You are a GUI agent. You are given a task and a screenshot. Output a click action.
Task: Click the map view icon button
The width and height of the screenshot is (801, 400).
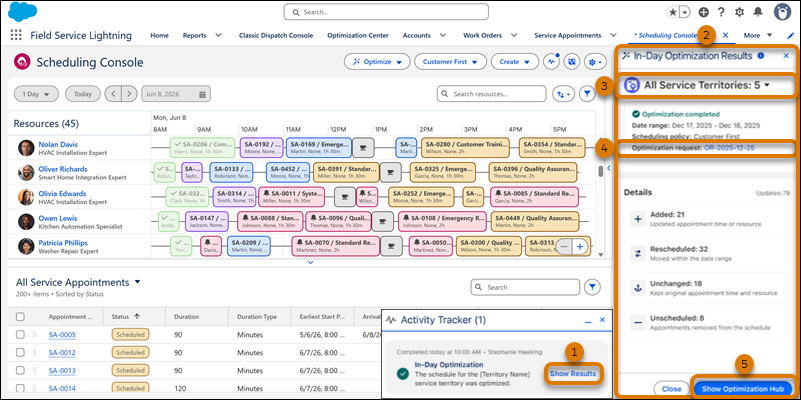click(572, 61)
